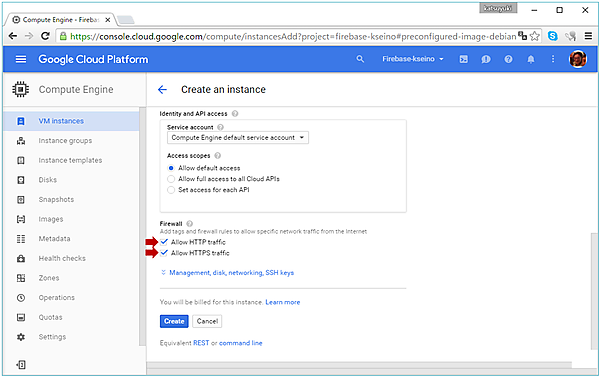The width and height of the screenshot is (600, 377).
Task: Activate the Cloud Shell icon
Action: coord(463,59)
